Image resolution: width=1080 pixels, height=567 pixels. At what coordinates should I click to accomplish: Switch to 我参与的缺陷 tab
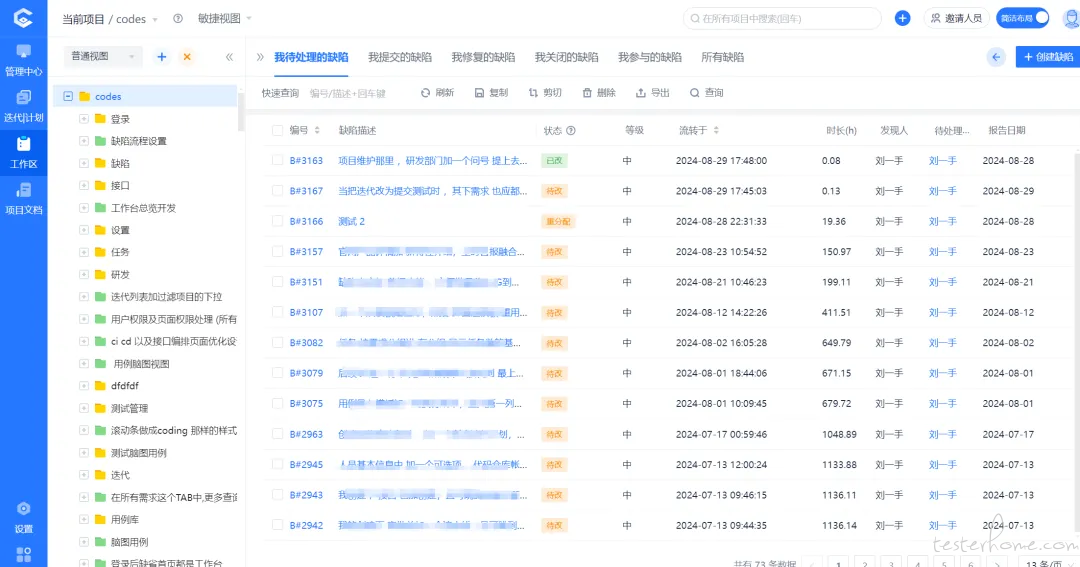650,57
